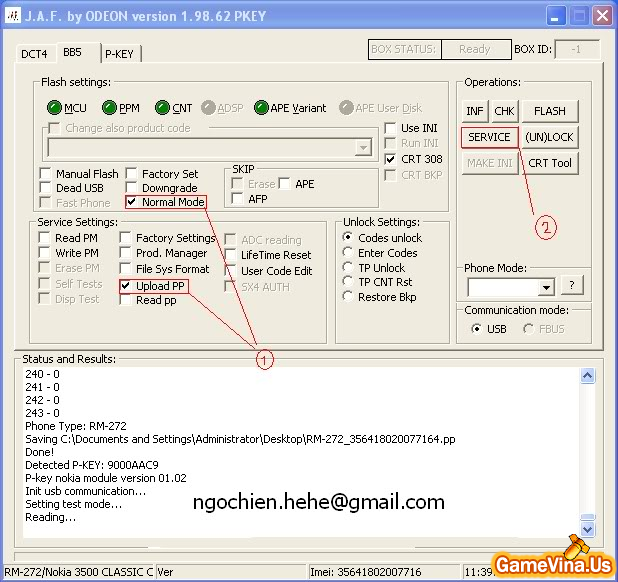Enable Prod. Manager checkbox
The width and height of the screenshot is (618, 582).
(x=125, y=253)
